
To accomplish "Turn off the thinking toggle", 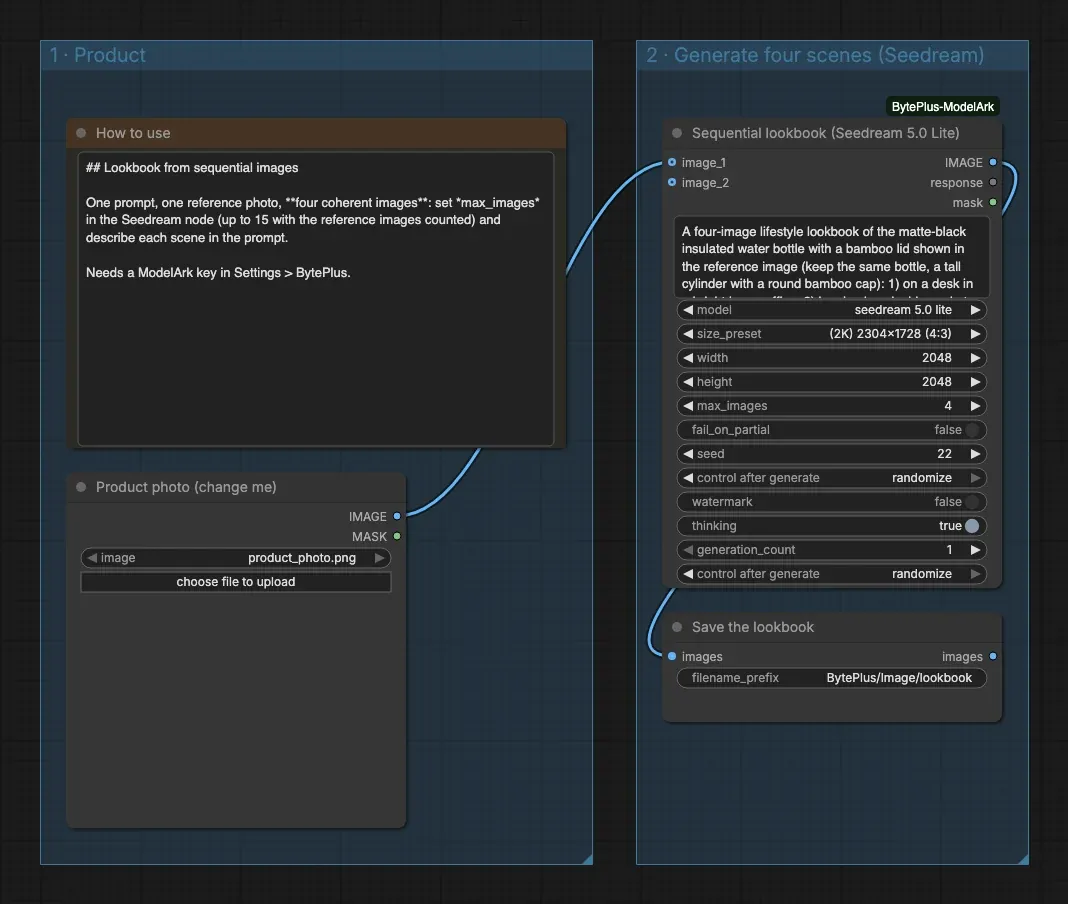I will (x=972, y=526).
